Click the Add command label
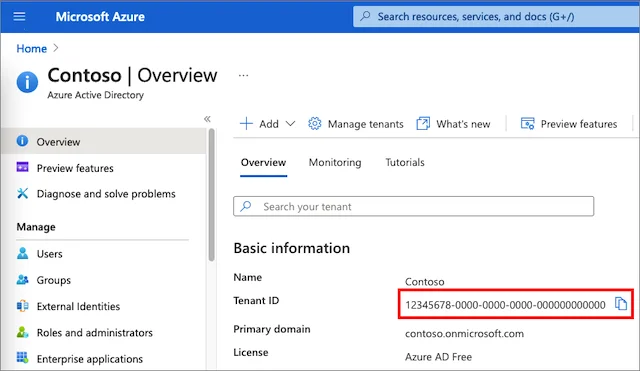640x371 pixels. click(x=269, y=124)
